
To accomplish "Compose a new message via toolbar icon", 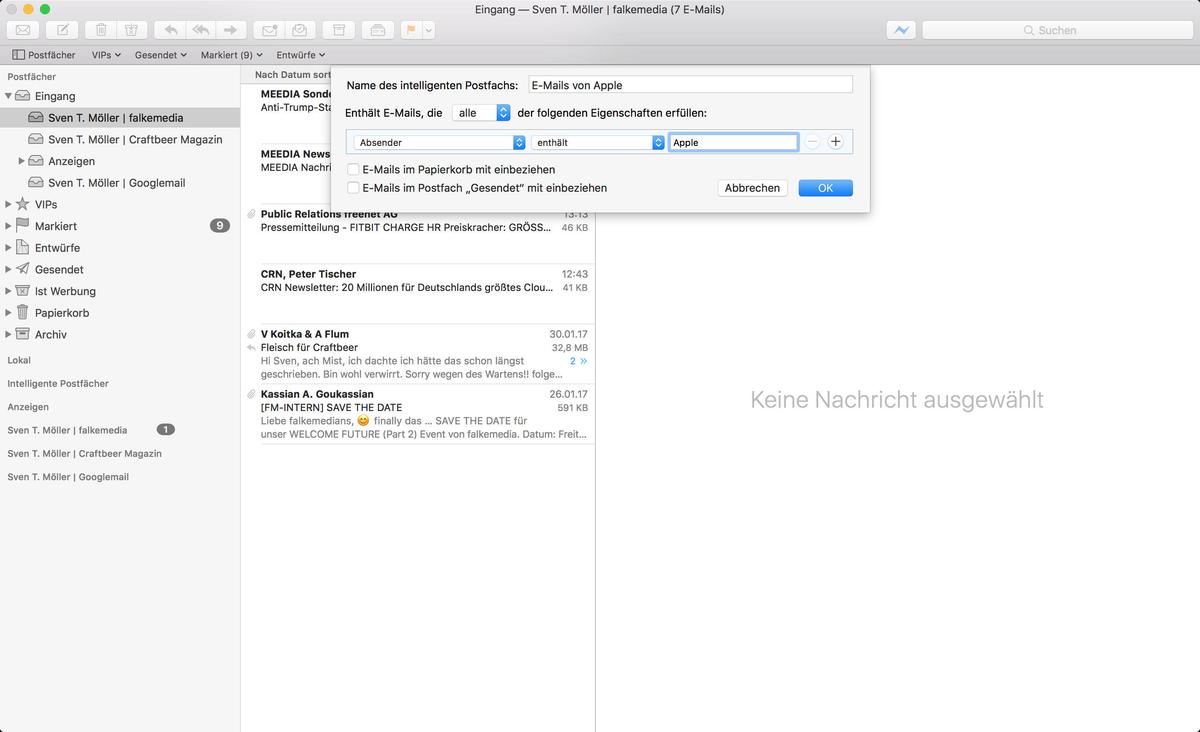I will click(63, 30).
